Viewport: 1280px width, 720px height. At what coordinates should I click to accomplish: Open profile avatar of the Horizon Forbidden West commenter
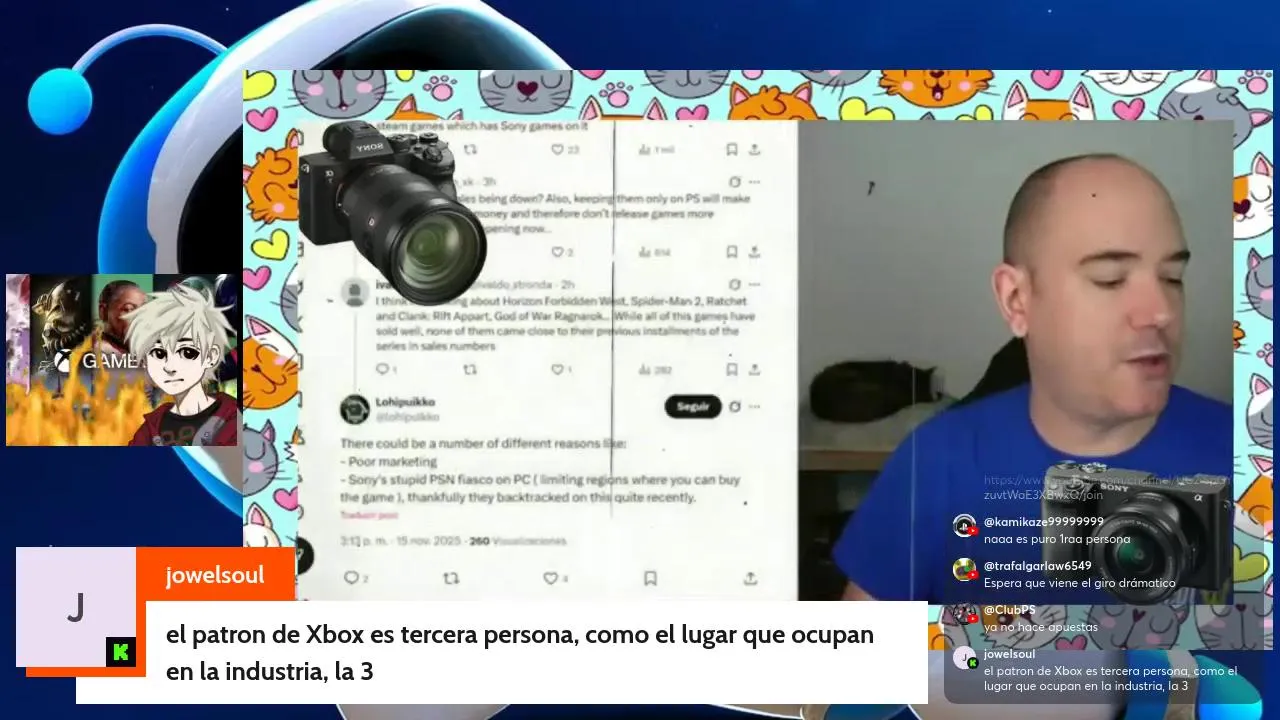tap(354, 292)
